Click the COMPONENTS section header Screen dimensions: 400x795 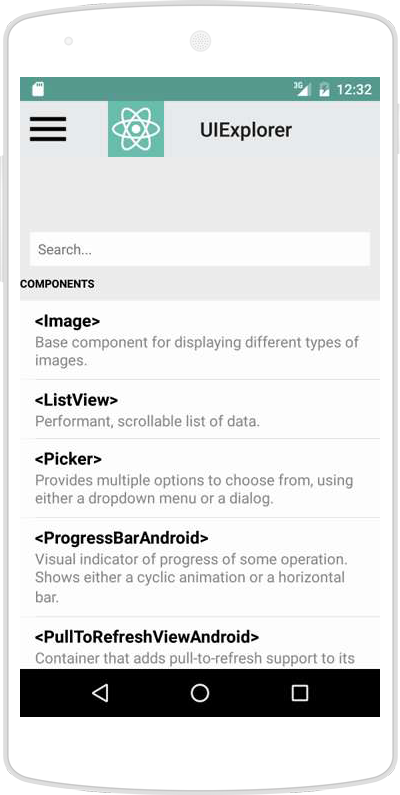pyautogui.click(x=57, y=284)
